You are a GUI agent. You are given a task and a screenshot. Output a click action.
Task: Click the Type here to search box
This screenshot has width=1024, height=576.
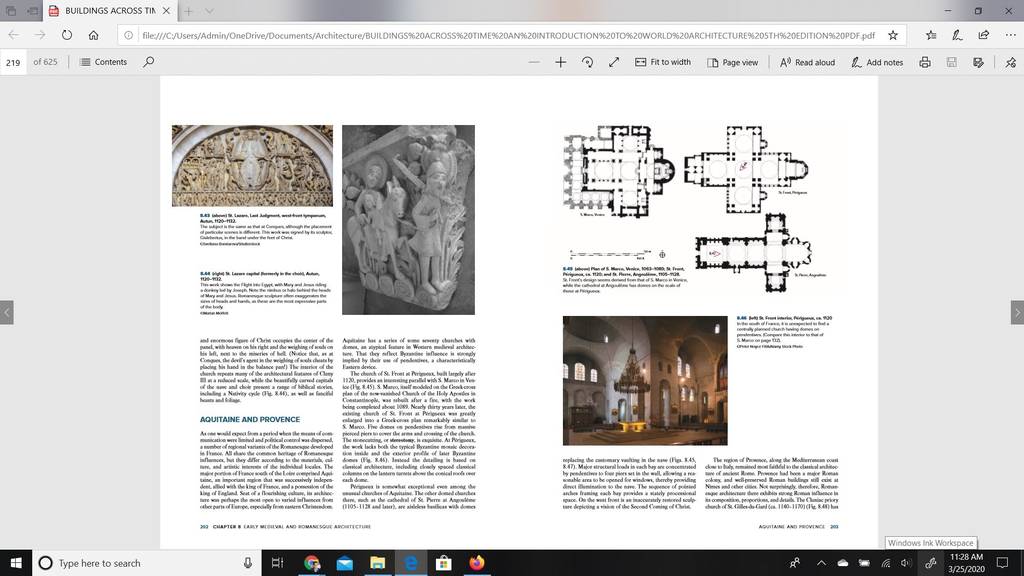pyautogui.click(x=146, y=563)
